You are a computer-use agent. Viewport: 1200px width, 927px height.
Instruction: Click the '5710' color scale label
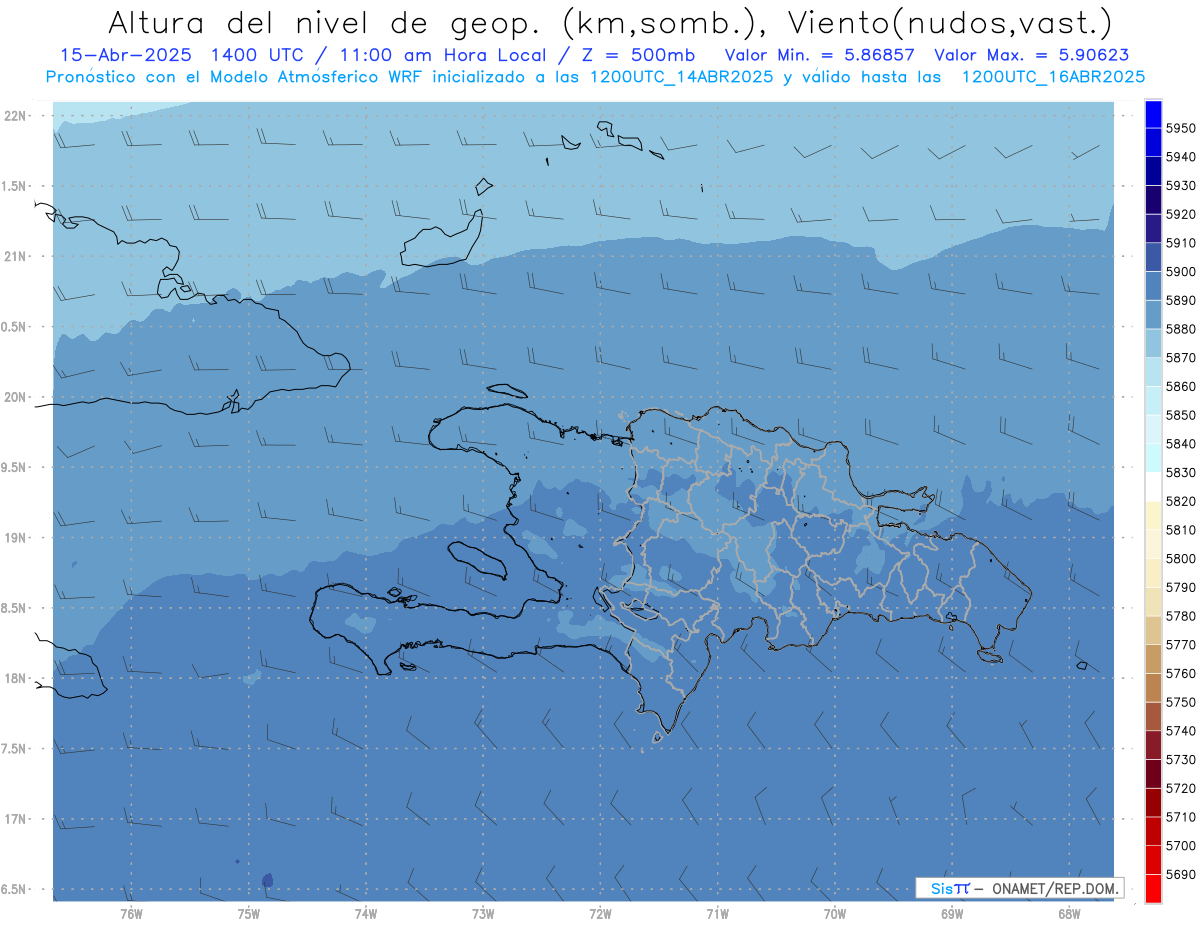[1181, 817]
